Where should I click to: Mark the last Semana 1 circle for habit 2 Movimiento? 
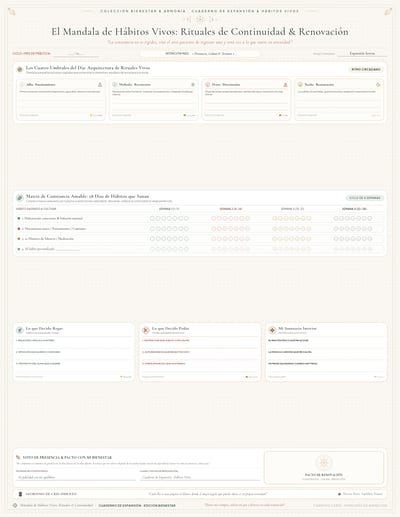pyautogui.click(x=186, y=229)
